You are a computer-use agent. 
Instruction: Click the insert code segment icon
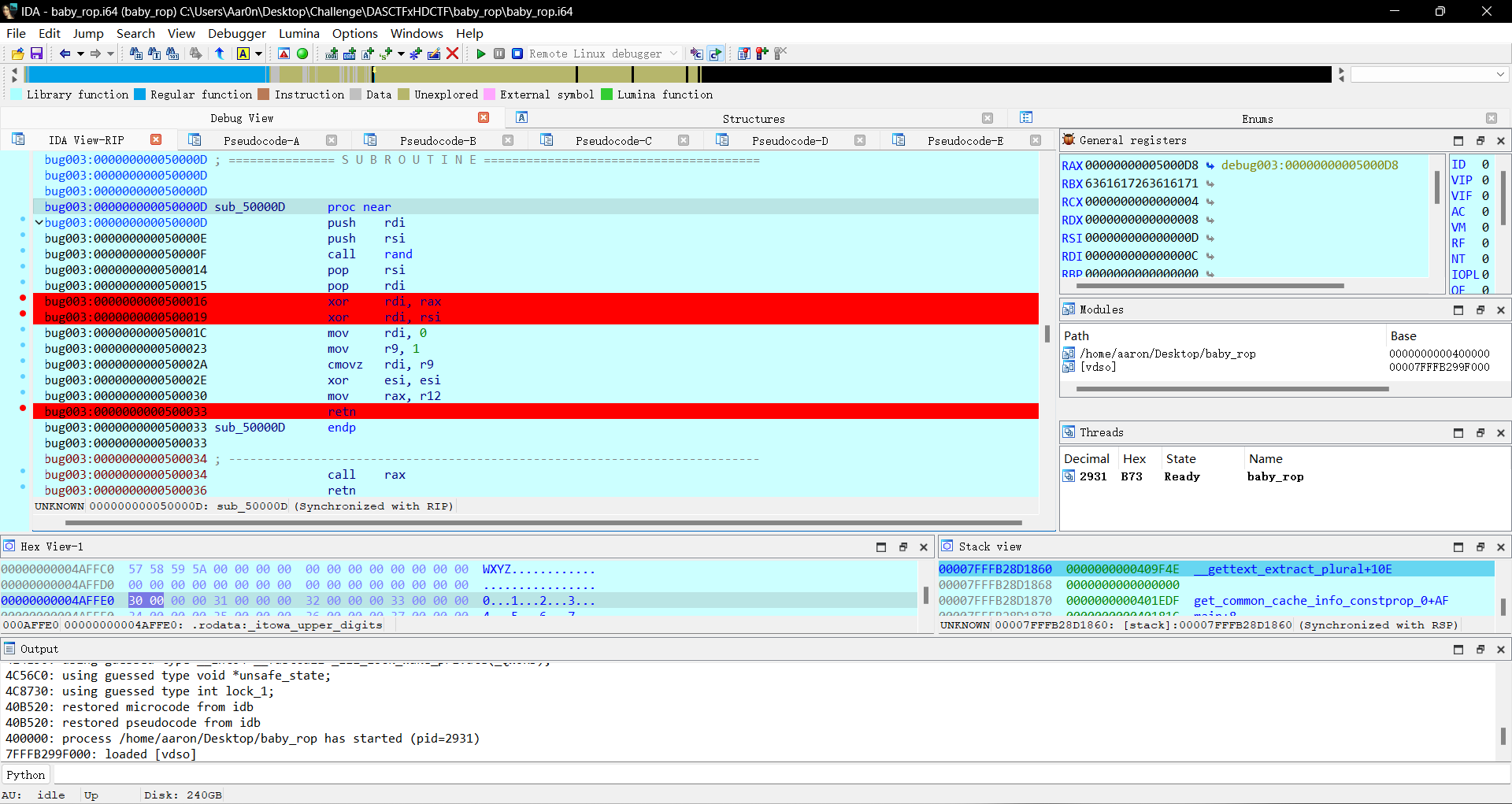point(332,54)
